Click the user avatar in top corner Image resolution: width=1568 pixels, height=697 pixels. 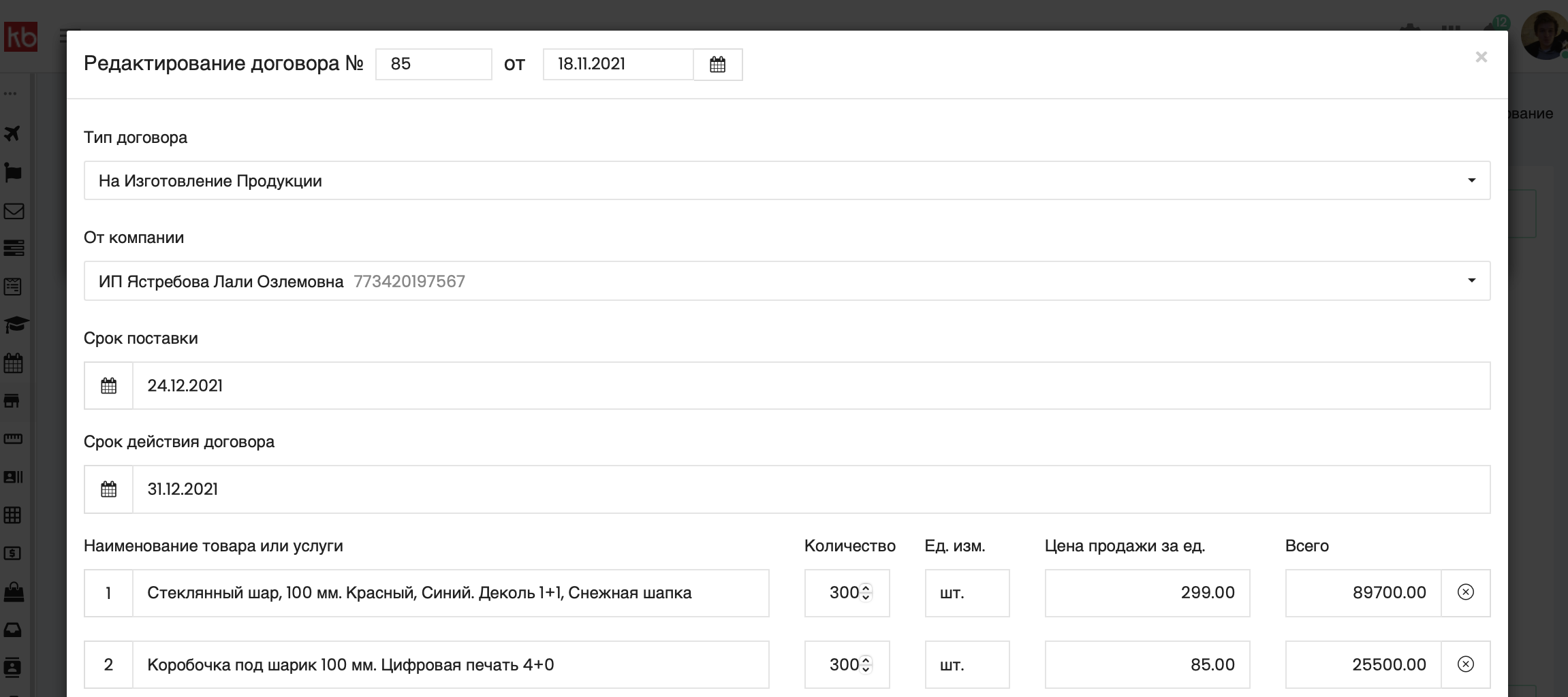(1544, 35)
